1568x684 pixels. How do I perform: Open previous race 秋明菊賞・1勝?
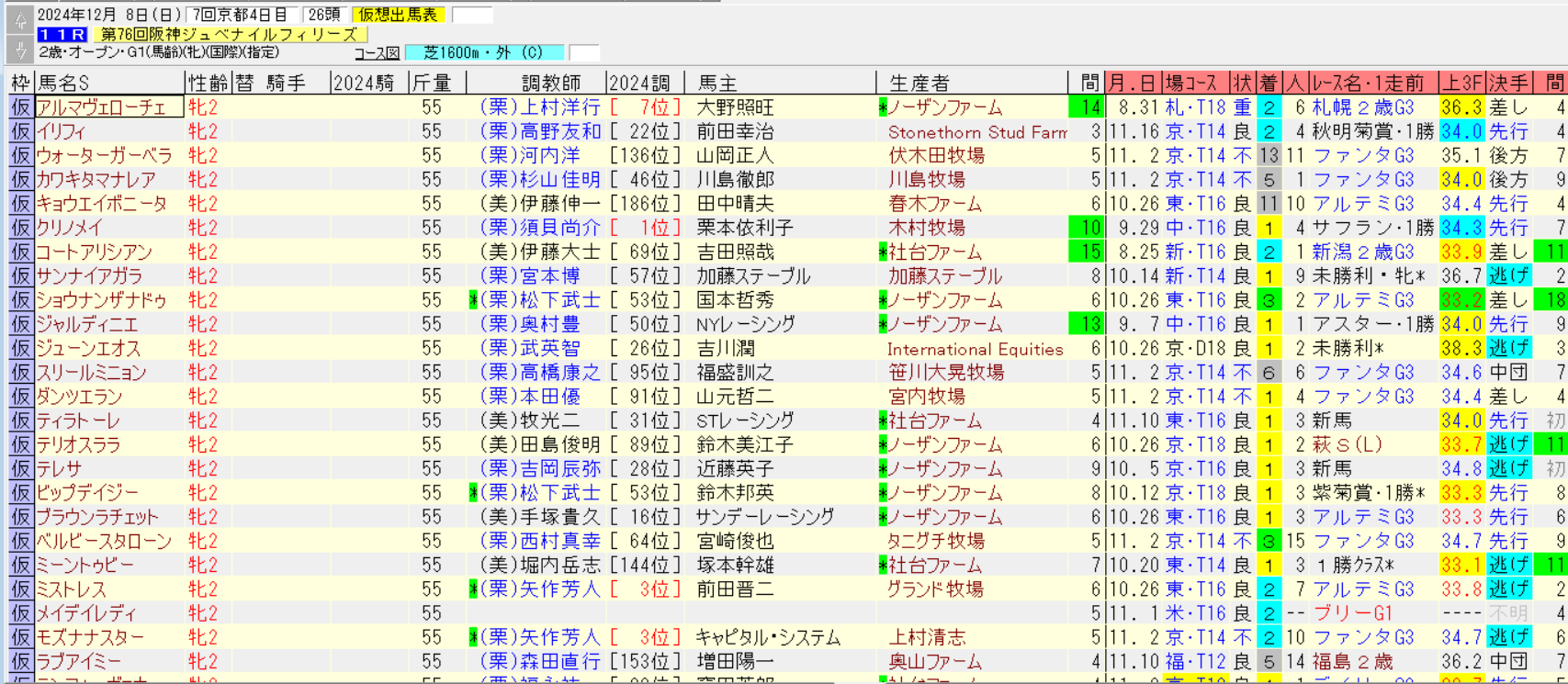[x=1372, y=131]
